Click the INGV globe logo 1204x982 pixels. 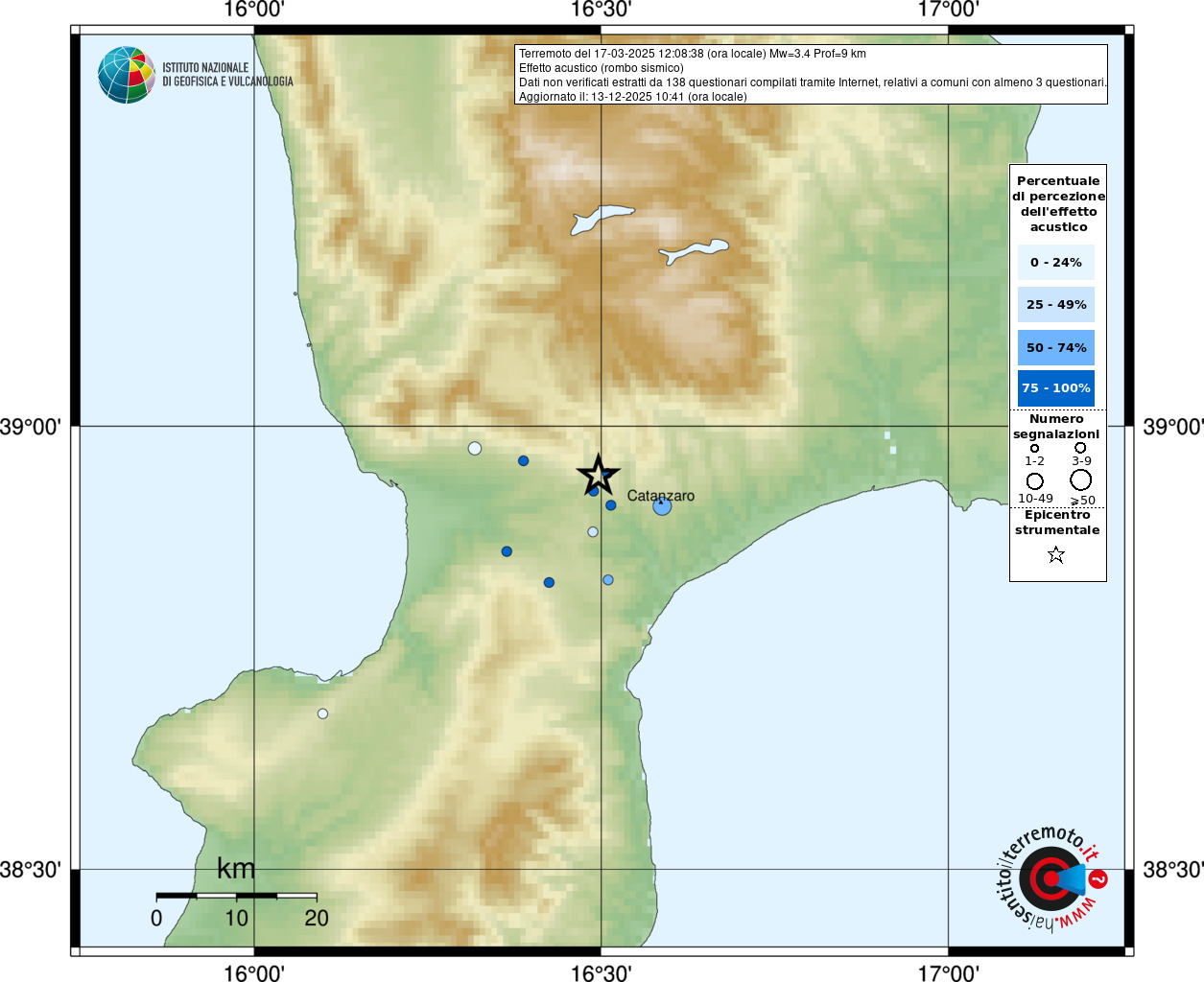point(127,75)
